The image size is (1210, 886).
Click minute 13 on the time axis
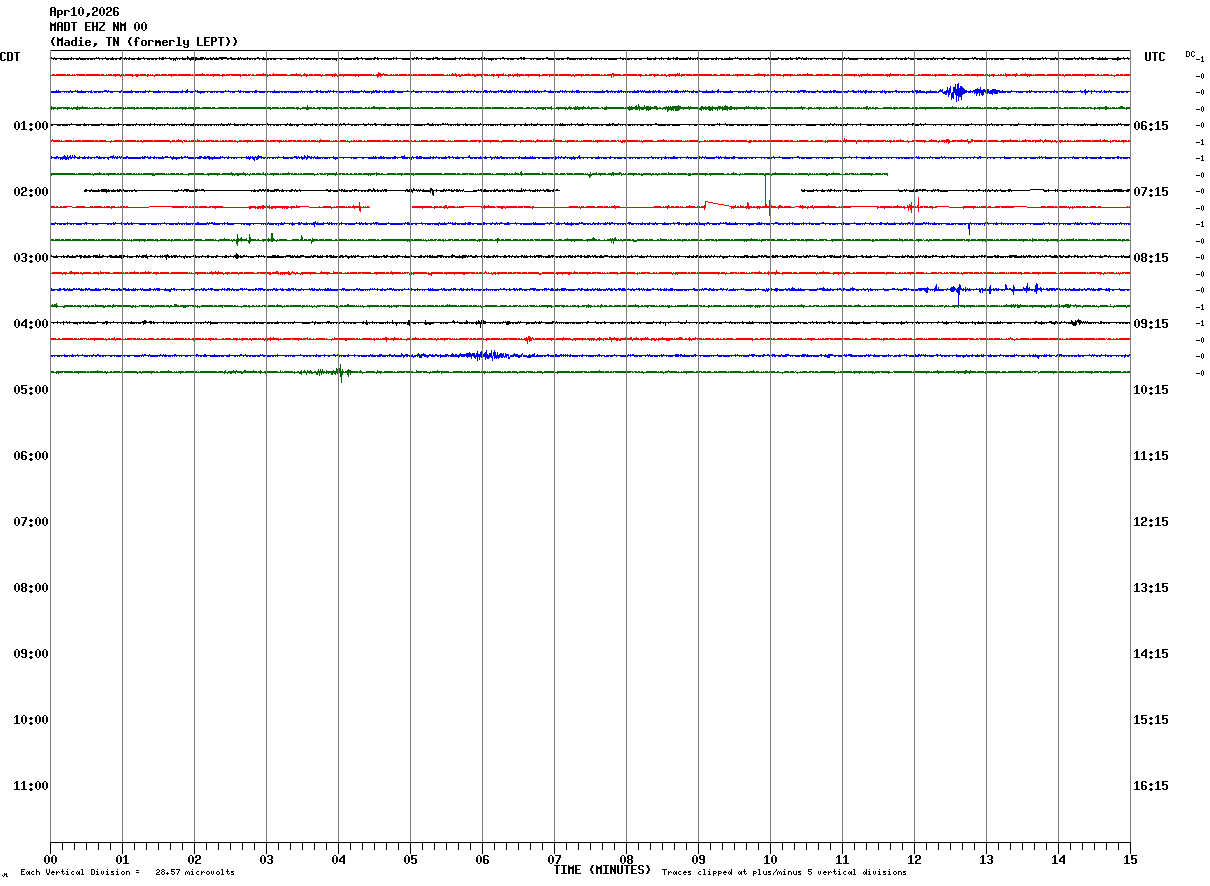pyautogui.click(x=986, y=859)
